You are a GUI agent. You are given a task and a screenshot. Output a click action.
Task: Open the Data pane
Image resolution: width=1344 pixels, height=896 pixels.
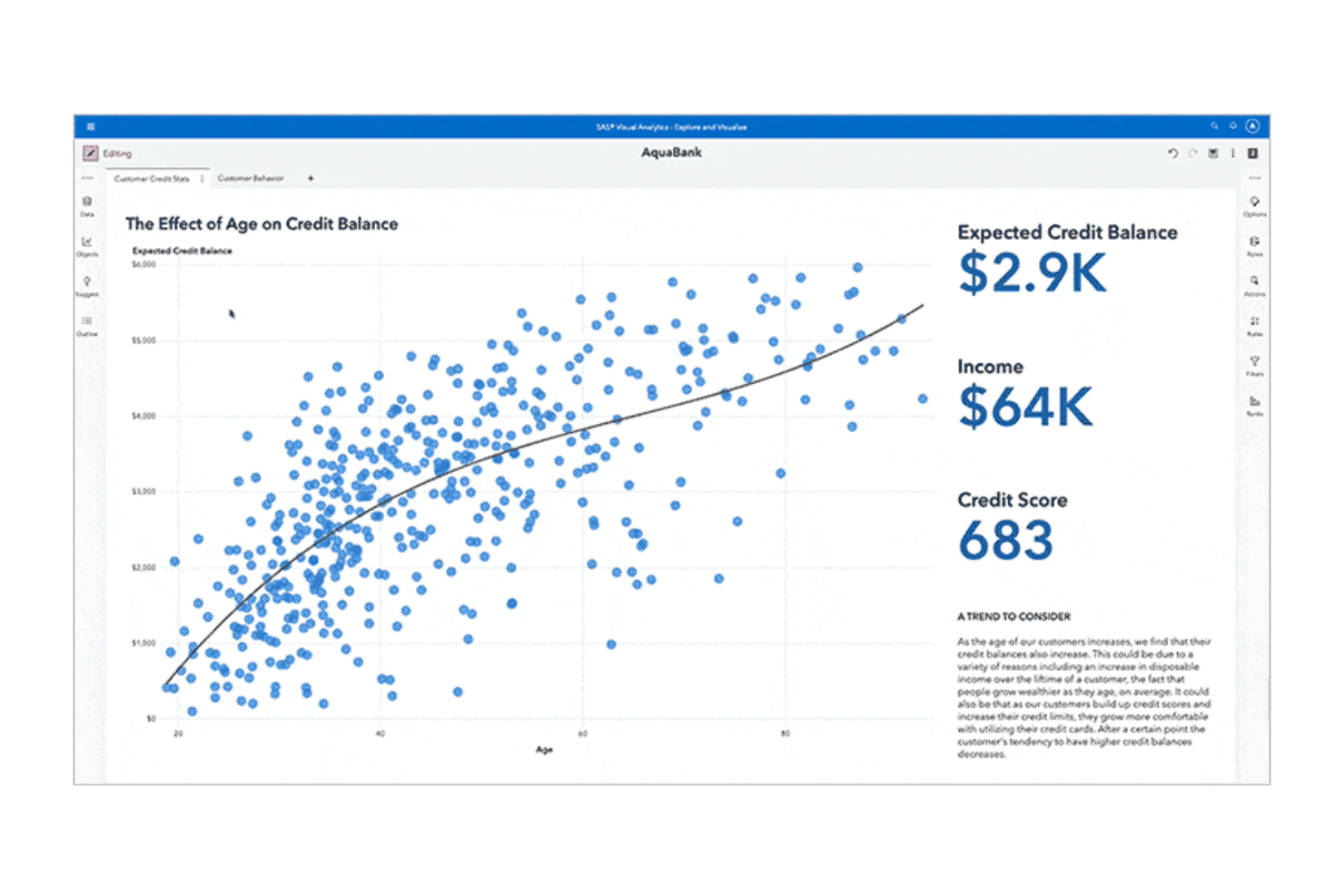pos(87,206)
